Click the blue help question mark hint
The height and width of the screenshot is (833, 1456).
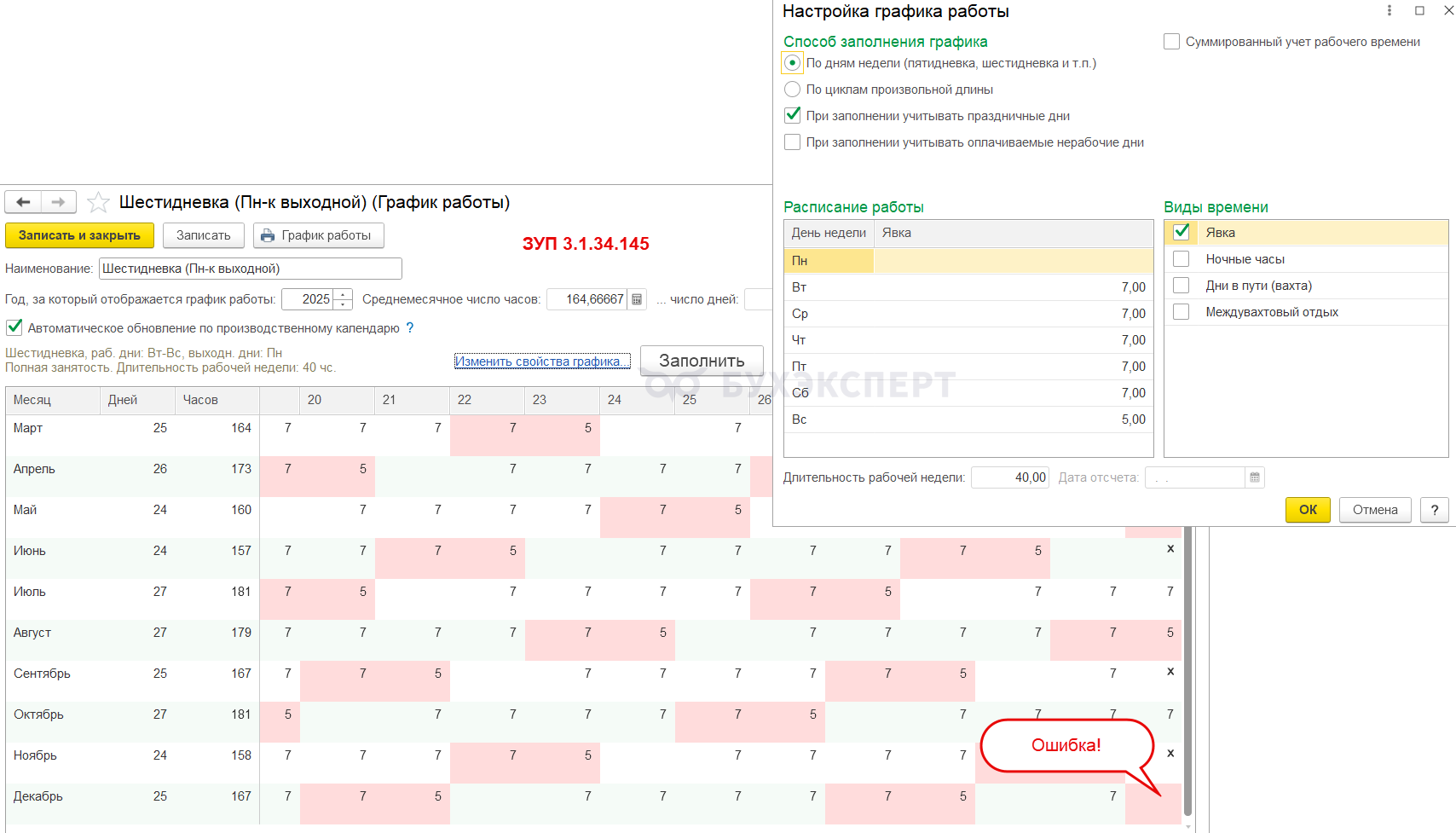(410, 328)
